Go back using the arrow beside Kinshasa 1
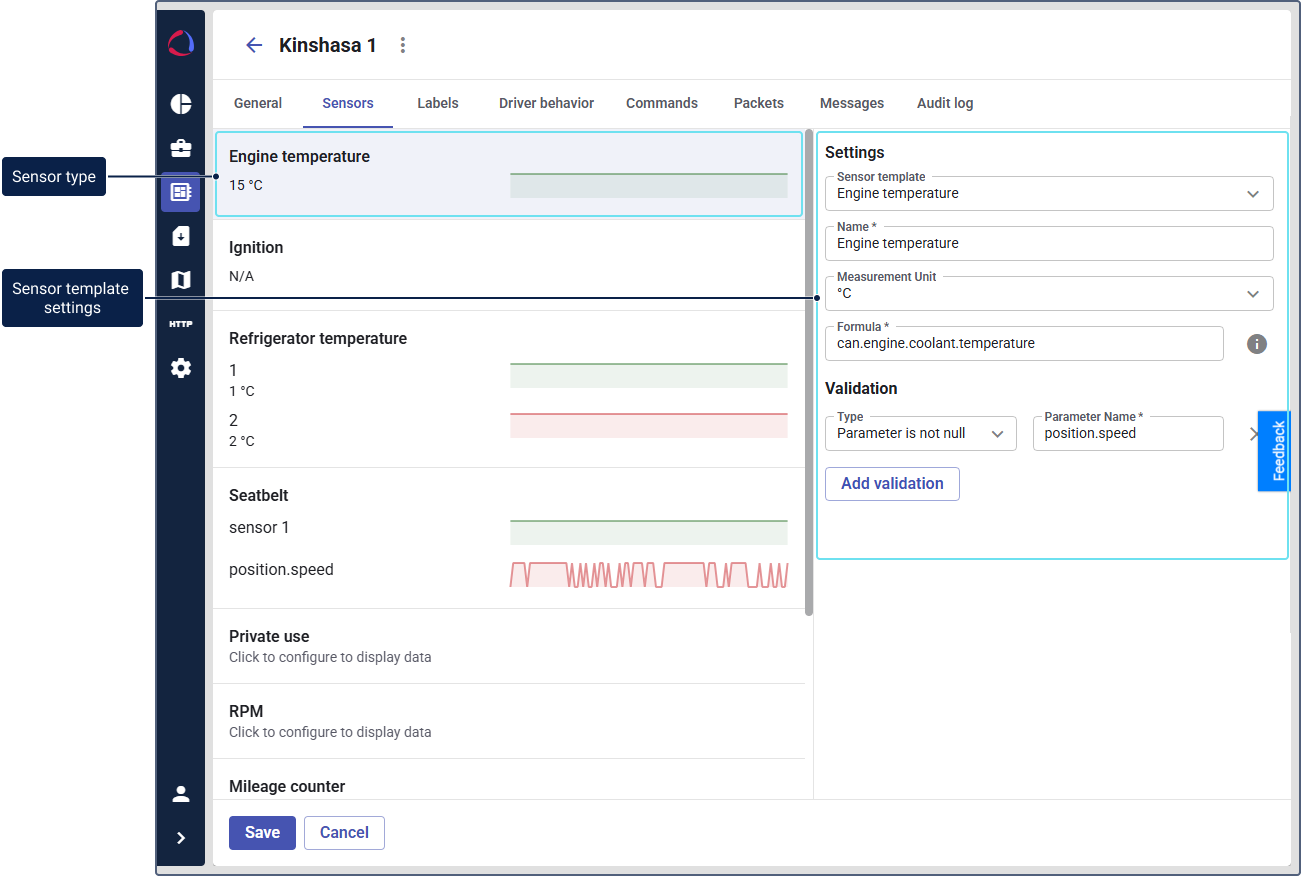This screenshot has width=1301, height=876. pyautogui.click(x=254, y=45)
